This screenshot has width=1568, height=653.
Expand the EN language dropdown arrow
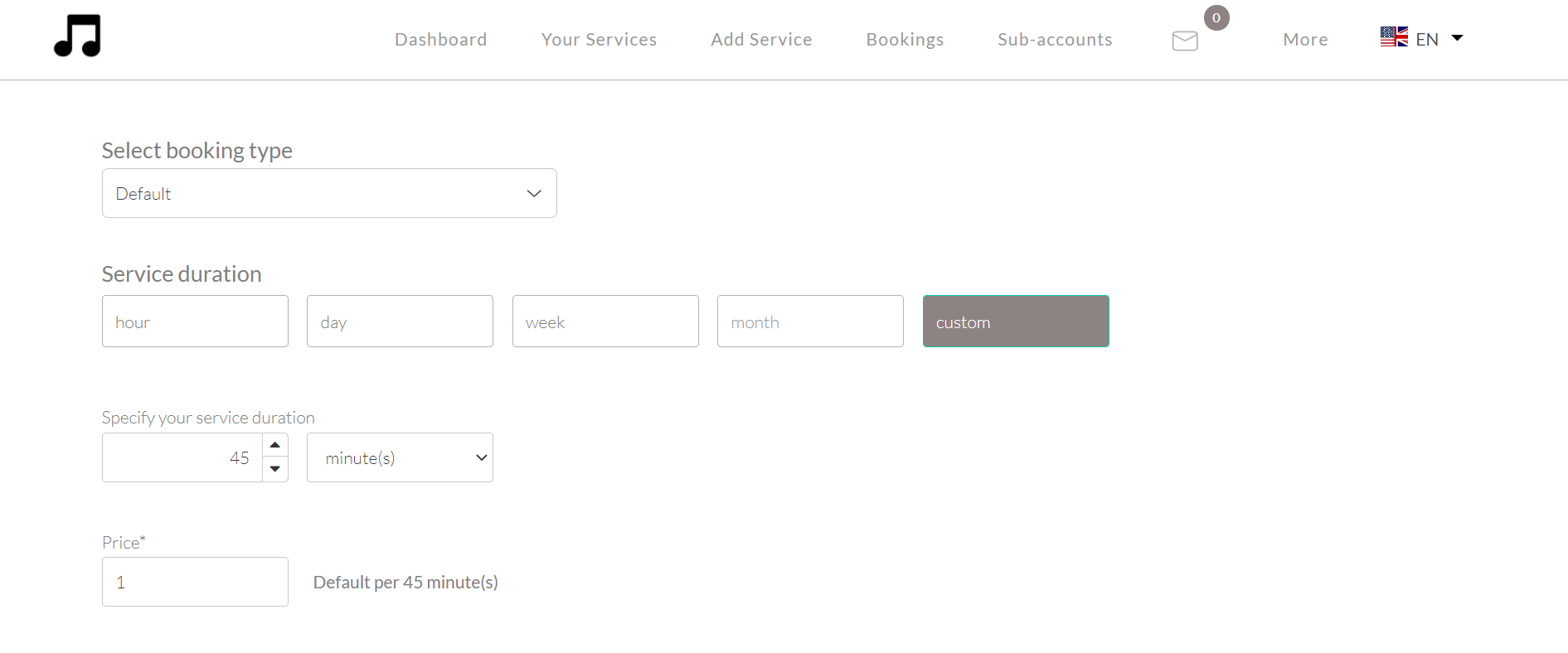pos(1457,38)
